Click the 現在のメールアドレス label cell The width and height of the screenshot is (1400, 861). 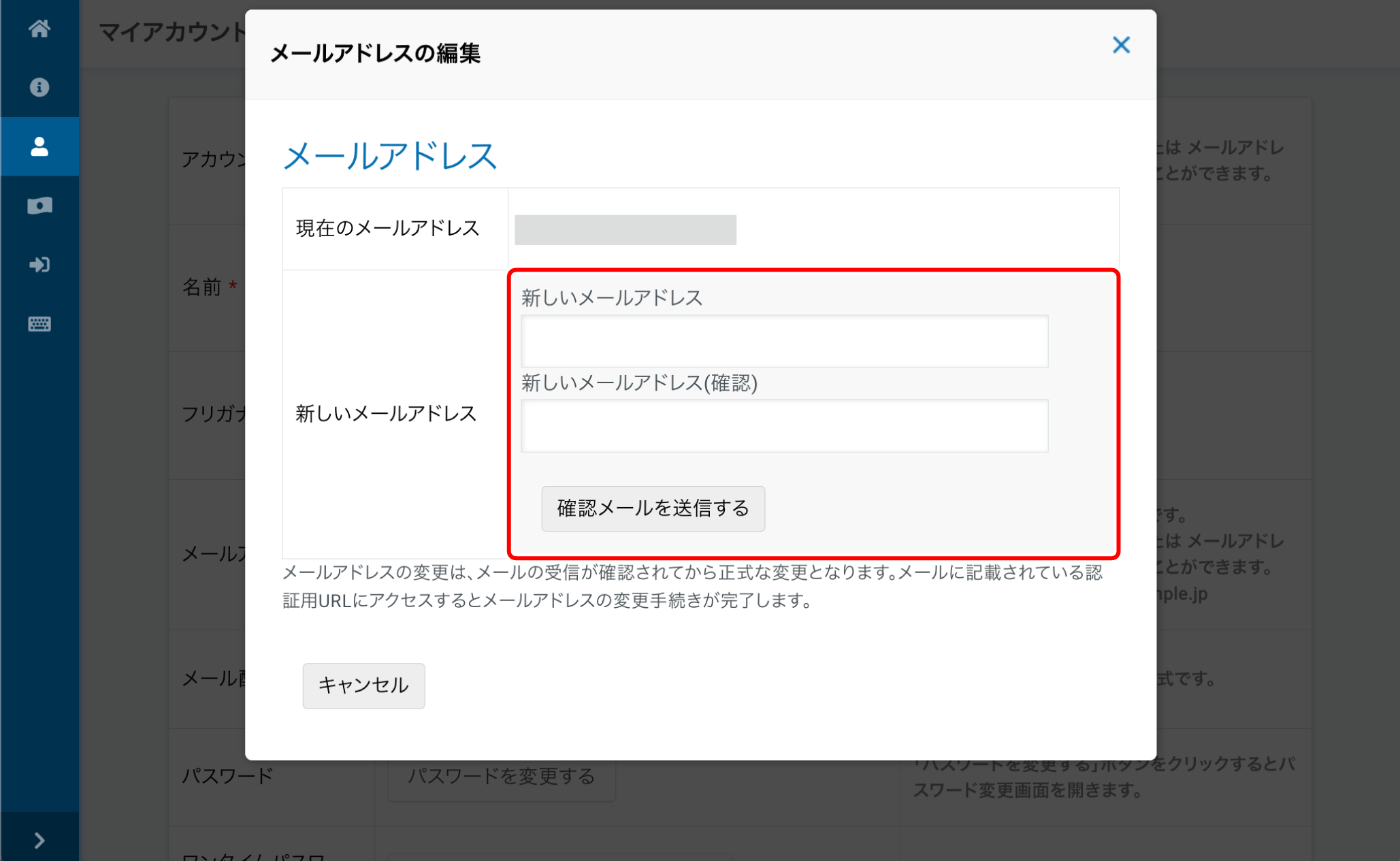coord(388,229)
